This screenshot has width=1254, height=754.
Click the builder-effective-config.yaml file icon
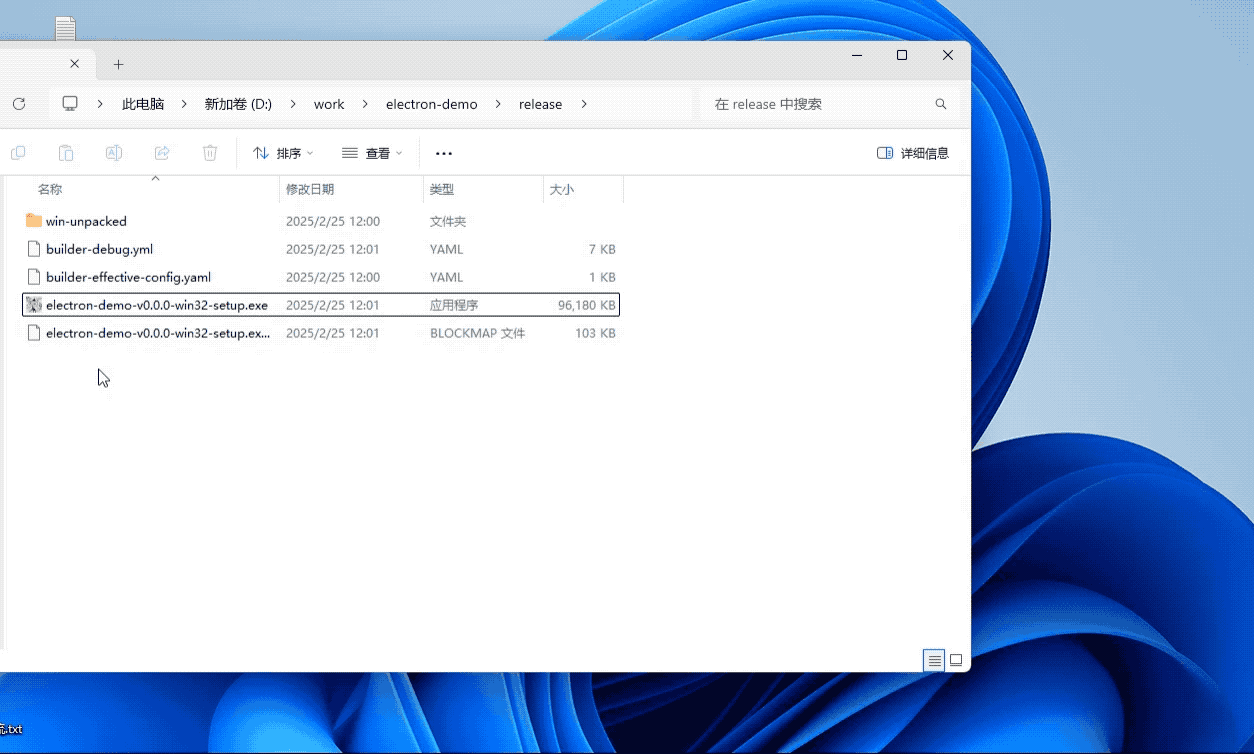(x=34, y=277)
